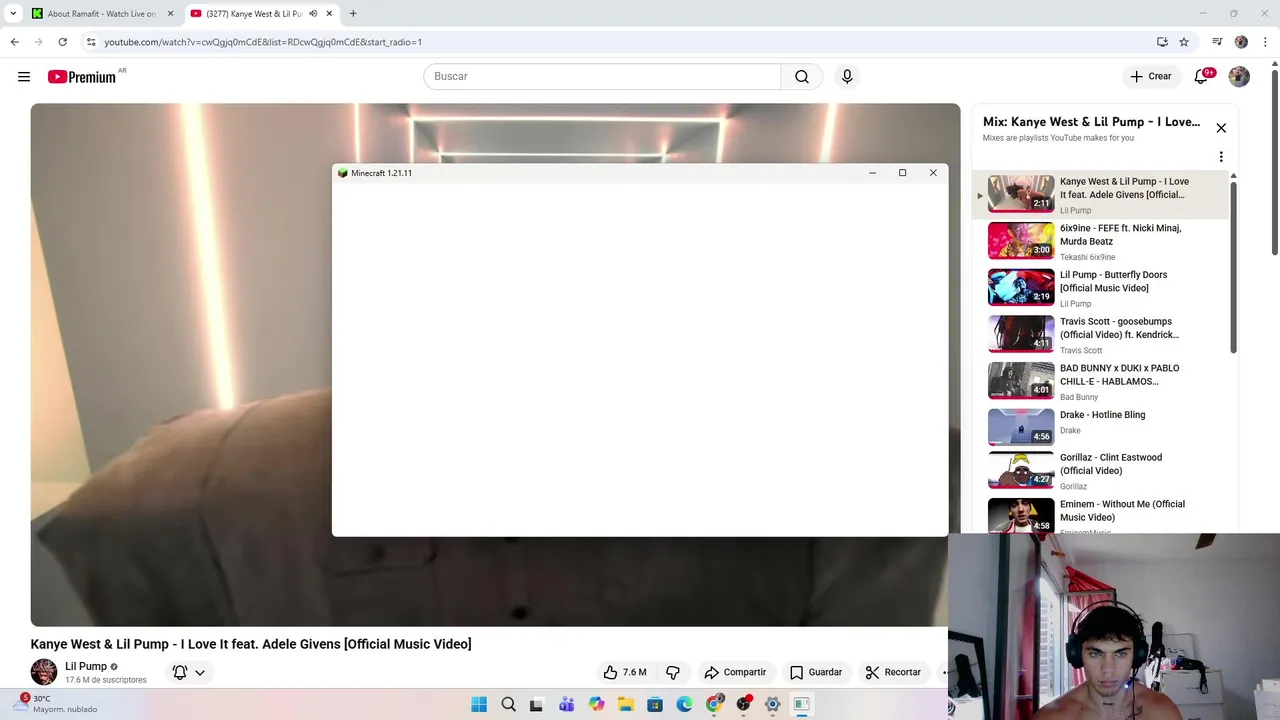Viewport: 1280px width, 720px height.
Task: Maximize the Minecraft 1.21.11 window
Action: coord(902,173)
